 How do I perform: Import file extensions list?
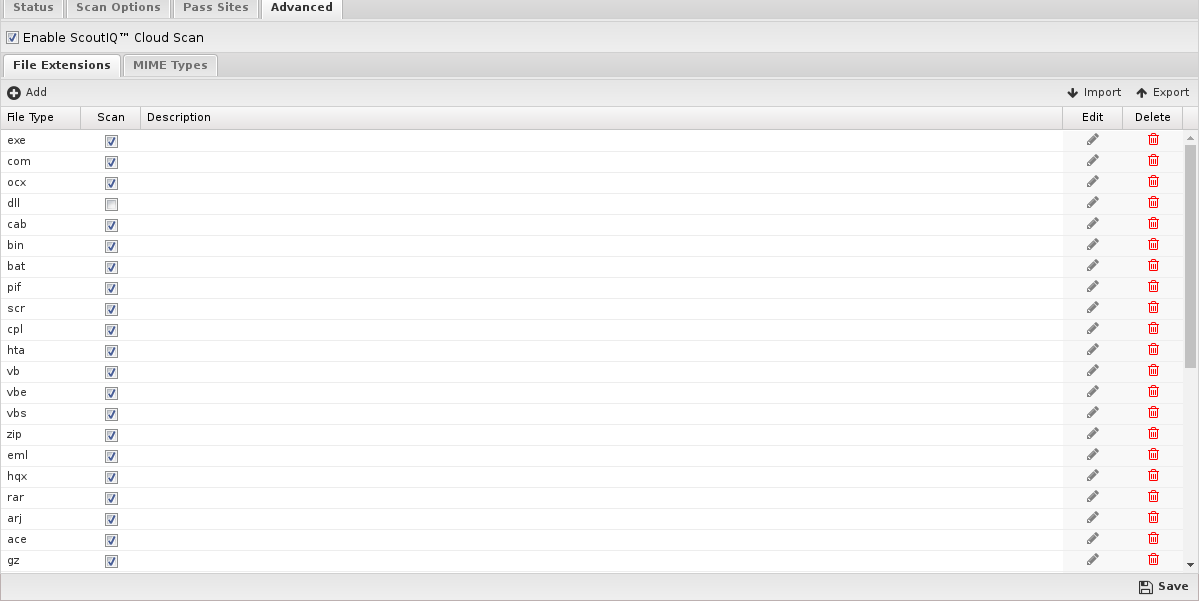point(1094,93)
